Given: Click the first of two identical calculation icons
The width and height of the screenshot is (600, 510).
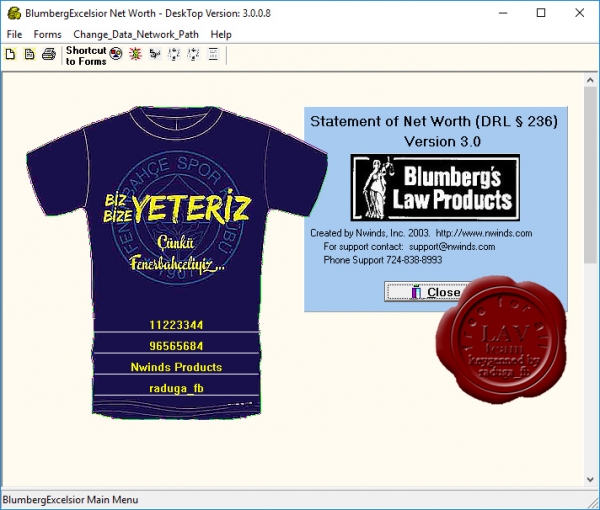Looking at the screenshot, I should (x=174, y=54).
